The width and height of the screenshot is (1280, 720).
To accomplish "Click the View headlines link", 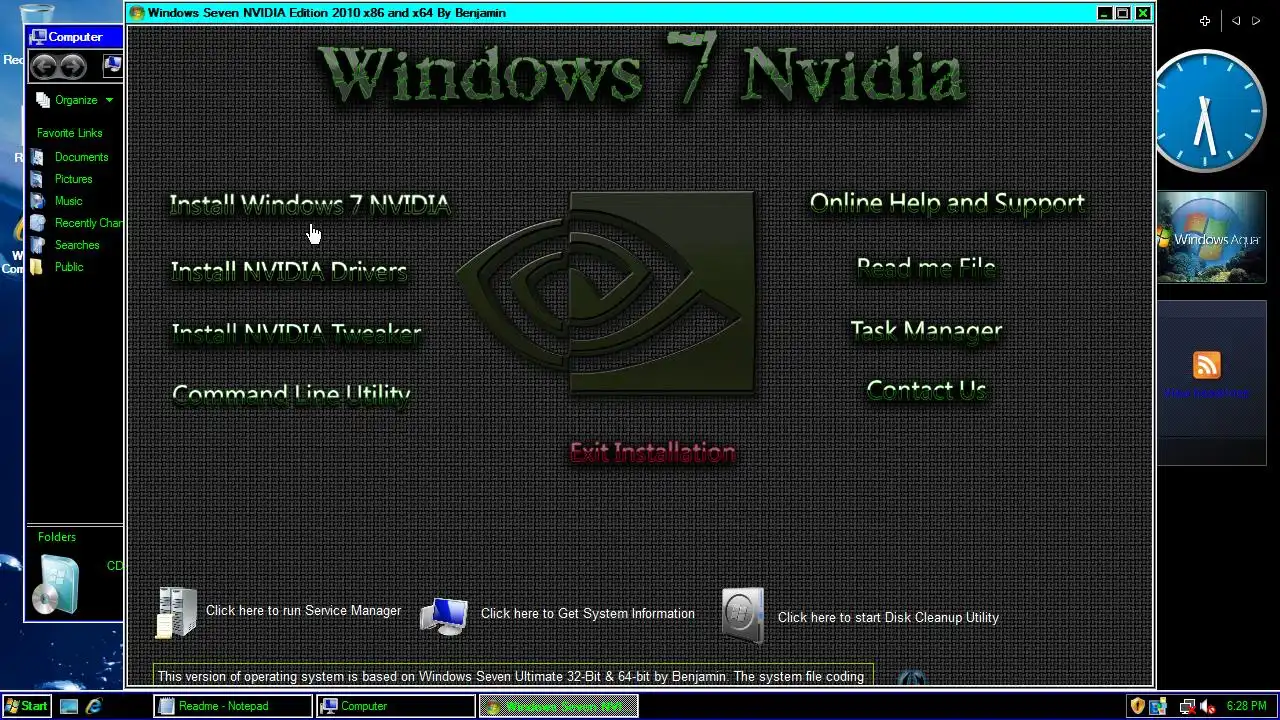I will point(1206,394).
